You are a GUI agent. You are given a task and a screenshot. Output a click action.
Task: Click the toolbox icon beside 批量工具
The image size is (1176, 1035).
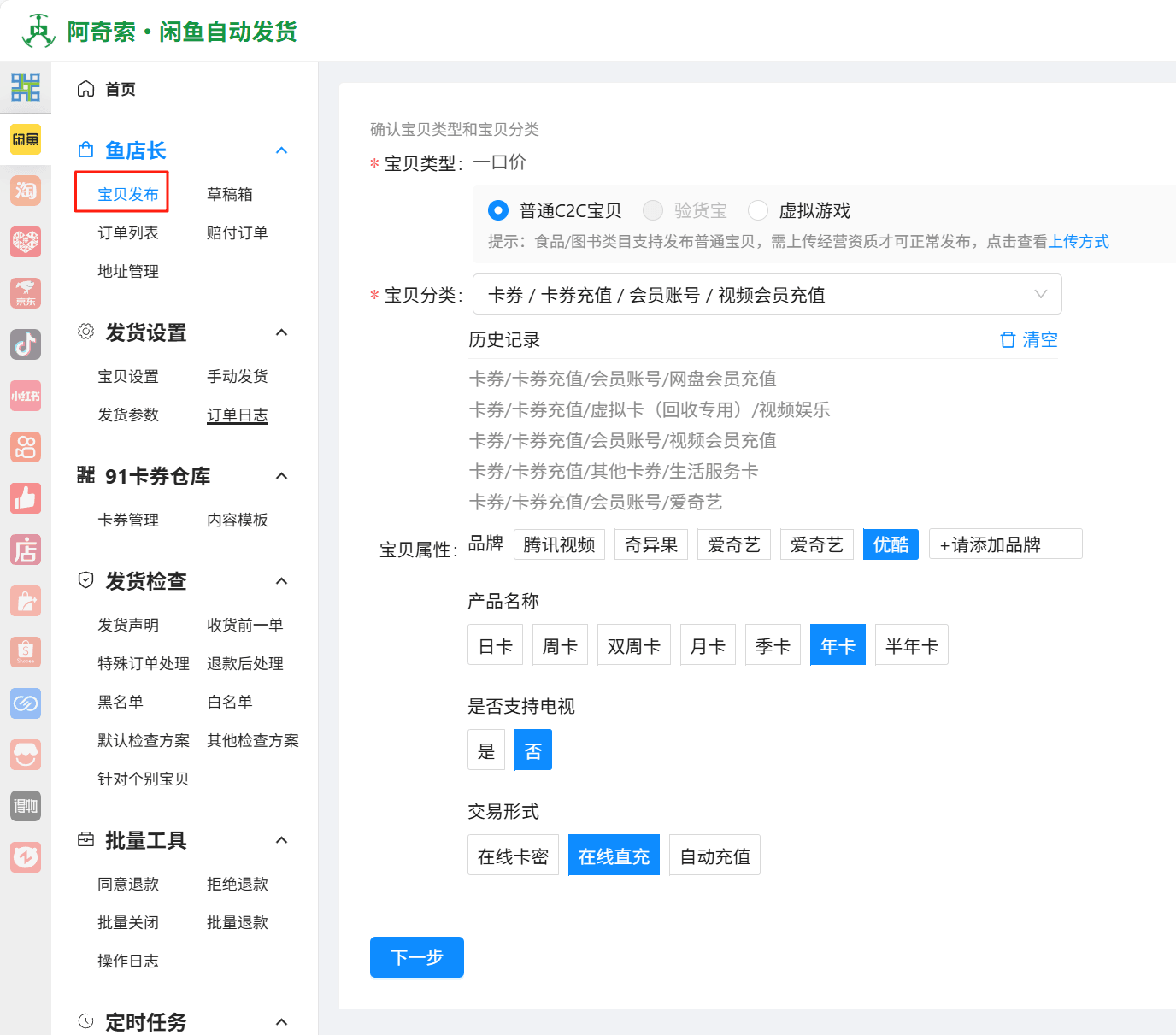[x=85, y=839]
